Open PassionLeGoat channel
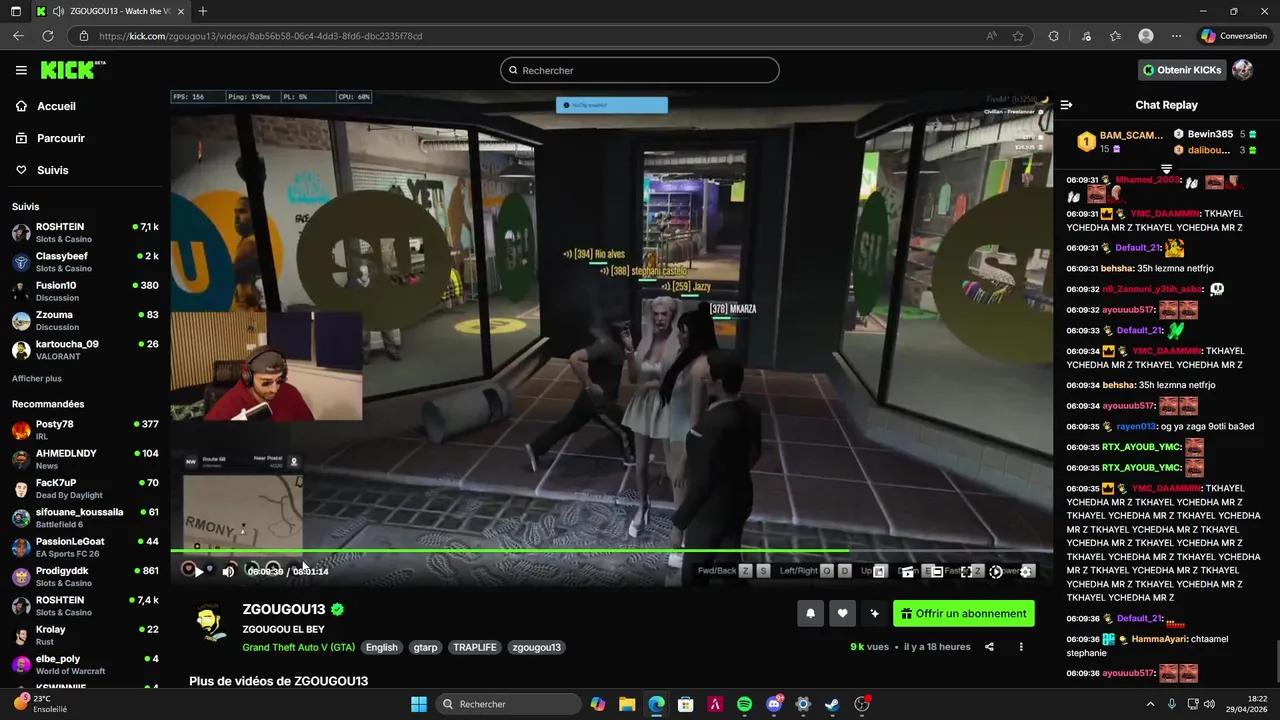Viewport: 1280px width, 720px height. click(x=85, y=547)
